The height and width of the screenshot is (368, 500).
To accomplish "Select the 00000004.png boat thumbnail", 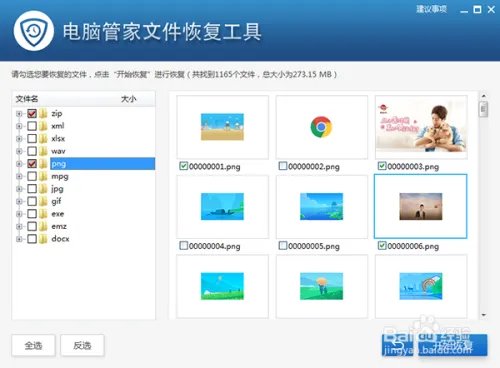I will coord(222,207).
